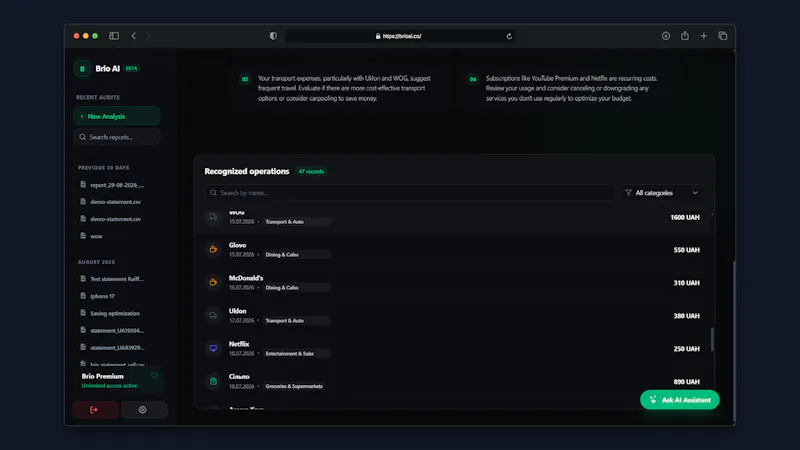Click the 380 UAH amount for Uklon

coord(686,316)
